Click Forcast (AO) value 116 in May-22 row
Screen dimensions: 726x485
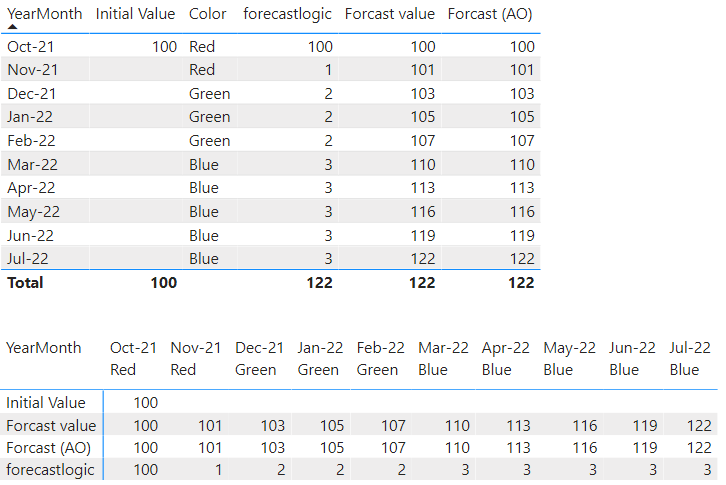(522, 212)
